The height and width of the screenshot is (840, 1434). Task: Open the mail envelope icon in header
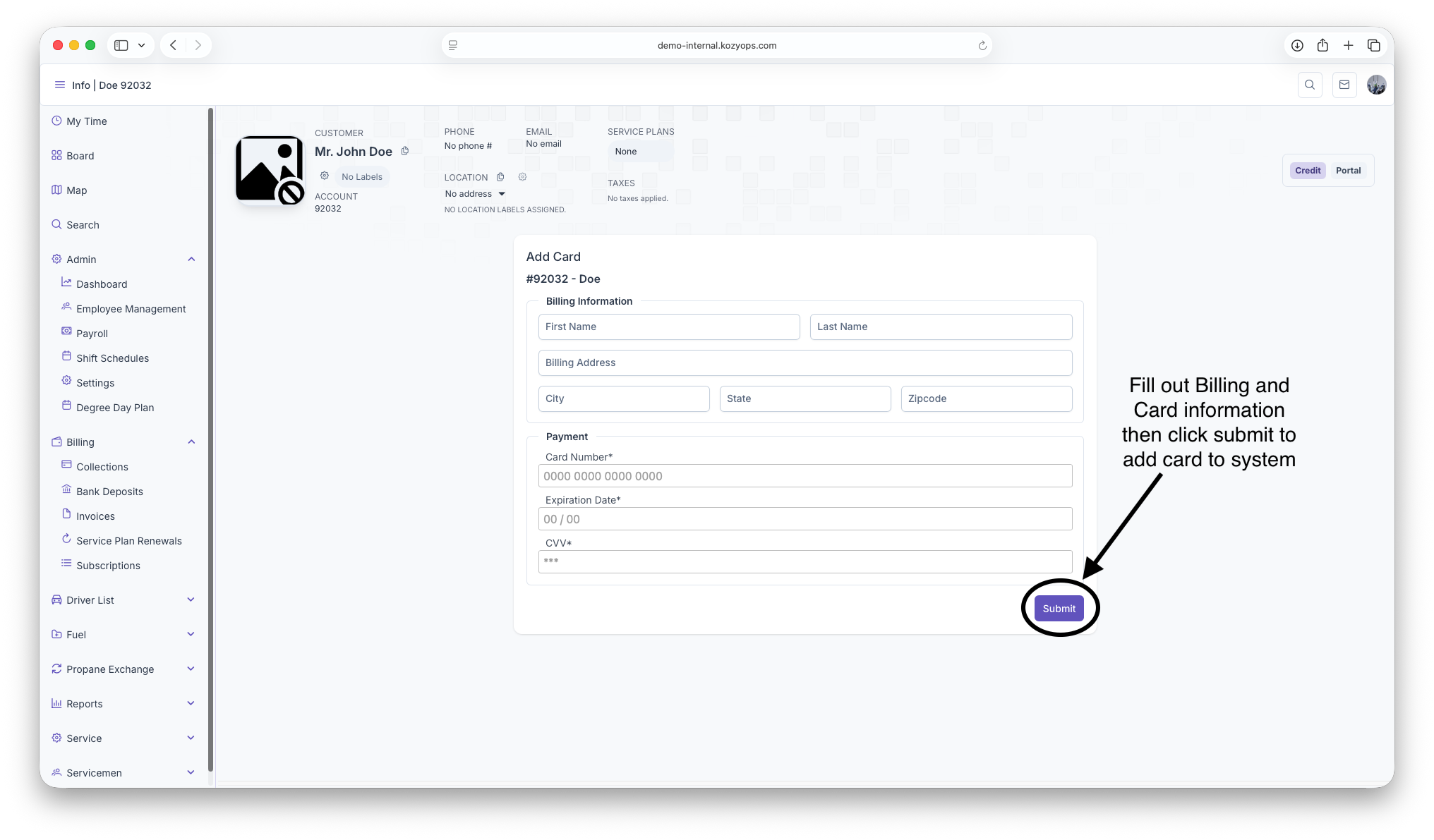pos(1344,85)
